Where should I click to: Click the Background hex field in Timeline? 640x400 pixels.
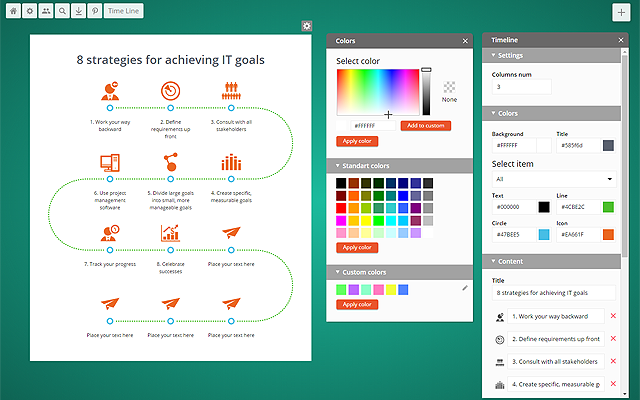514,145
